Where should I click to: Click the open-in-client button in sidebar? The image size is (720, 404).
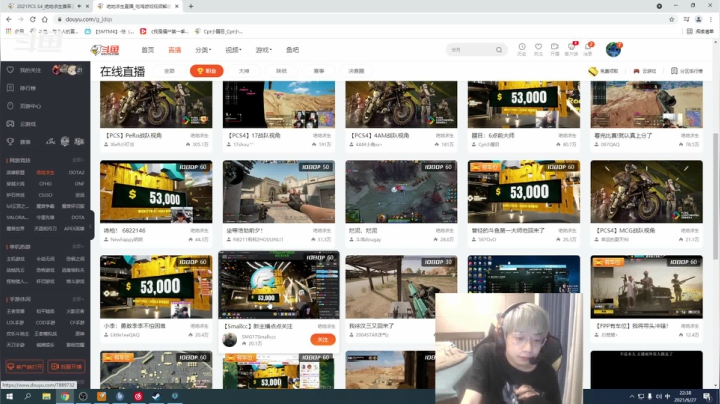[x=25, y=366]
